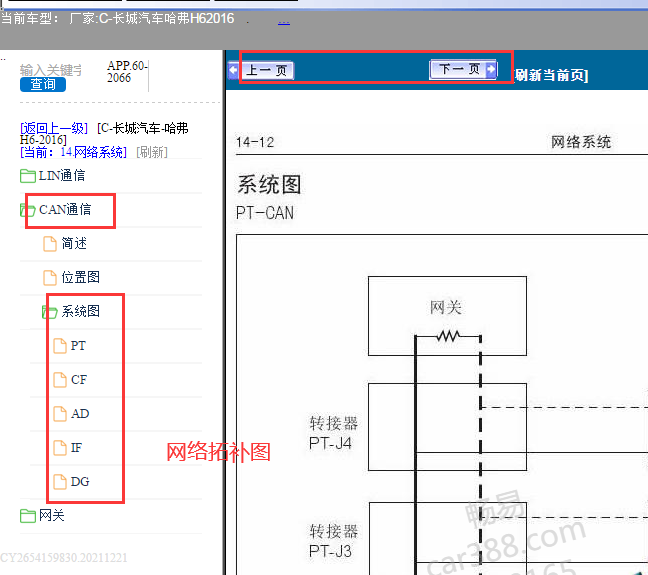The width and height of the screenshot is (648, 575).
Task: Open the CF system diagram page
Action: (x=79, y=379)
